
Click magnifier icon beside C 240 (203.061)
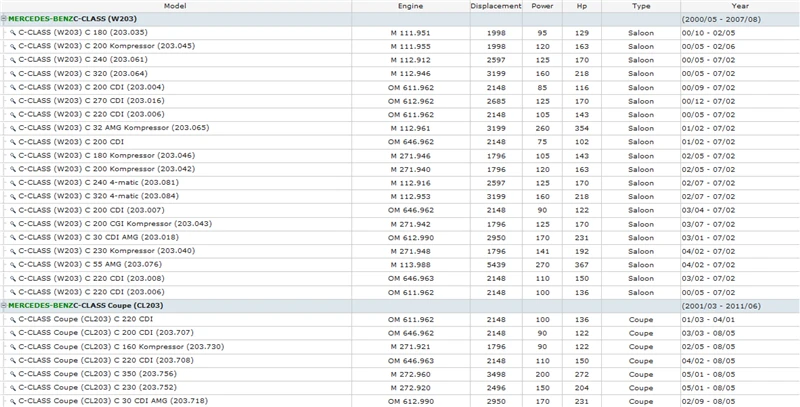click(13, 60)
